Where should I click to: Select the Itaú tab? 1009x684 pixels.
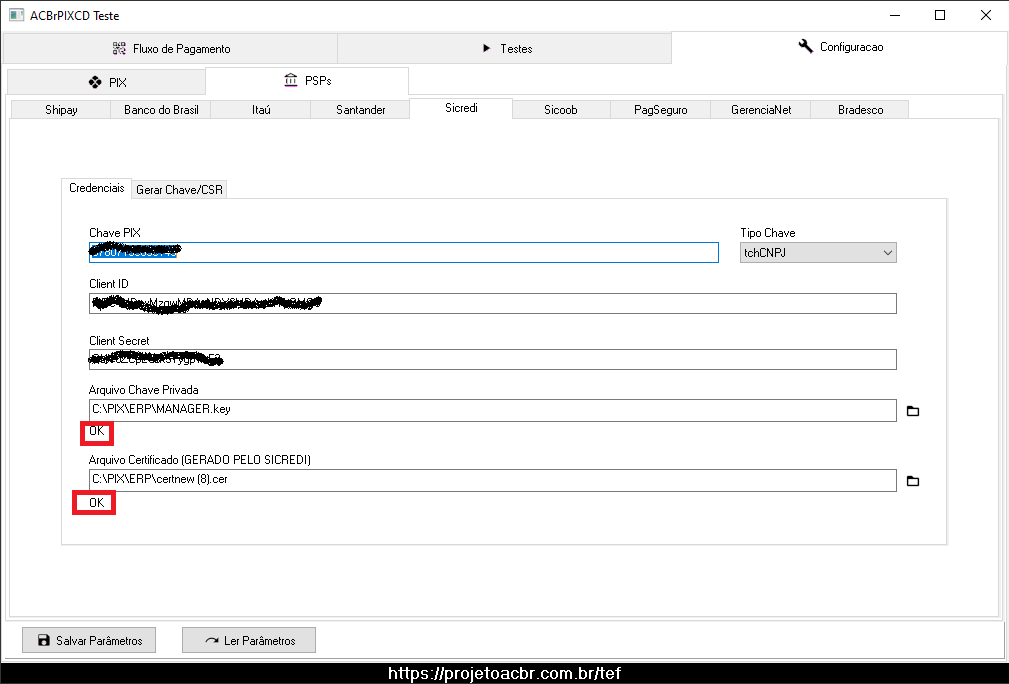click(x=261, y=110)
